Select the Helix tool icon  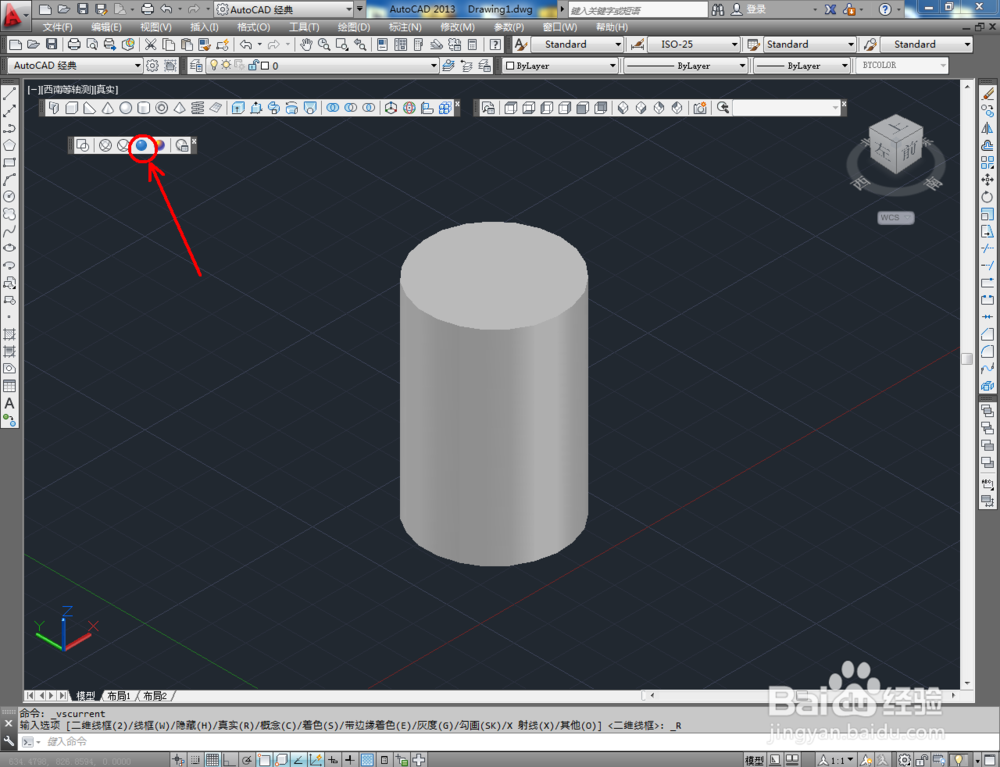point(197,108)
